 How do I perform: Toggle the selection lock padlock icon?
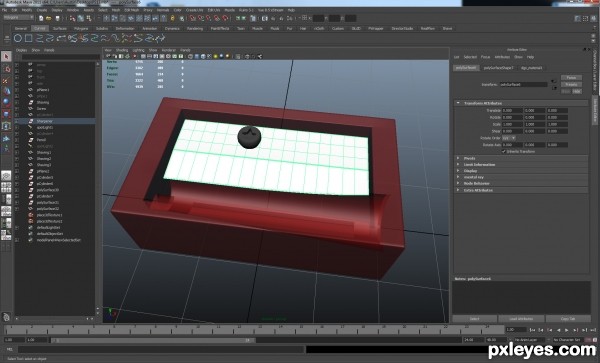tap(173, 18)
